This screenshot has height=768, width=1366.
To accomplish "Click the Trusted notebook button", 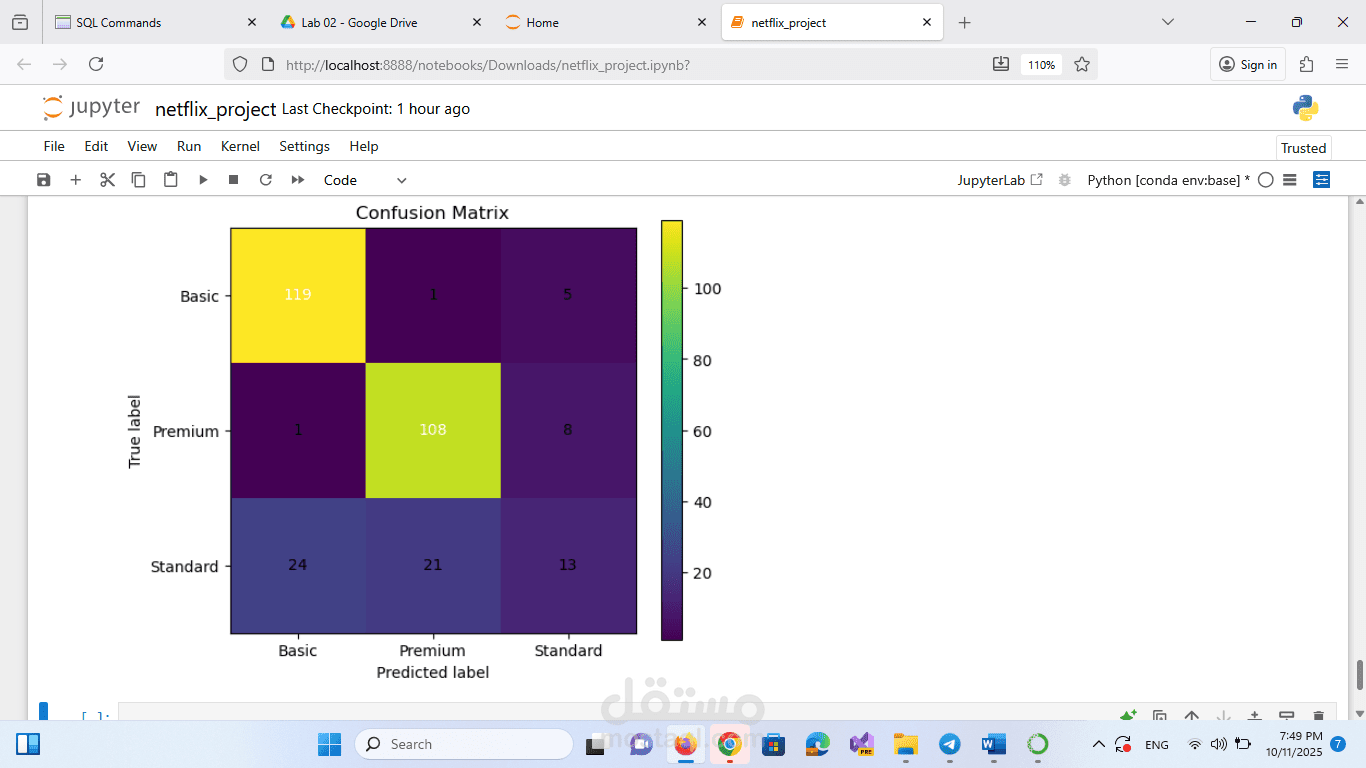I will coord(1304,148).
